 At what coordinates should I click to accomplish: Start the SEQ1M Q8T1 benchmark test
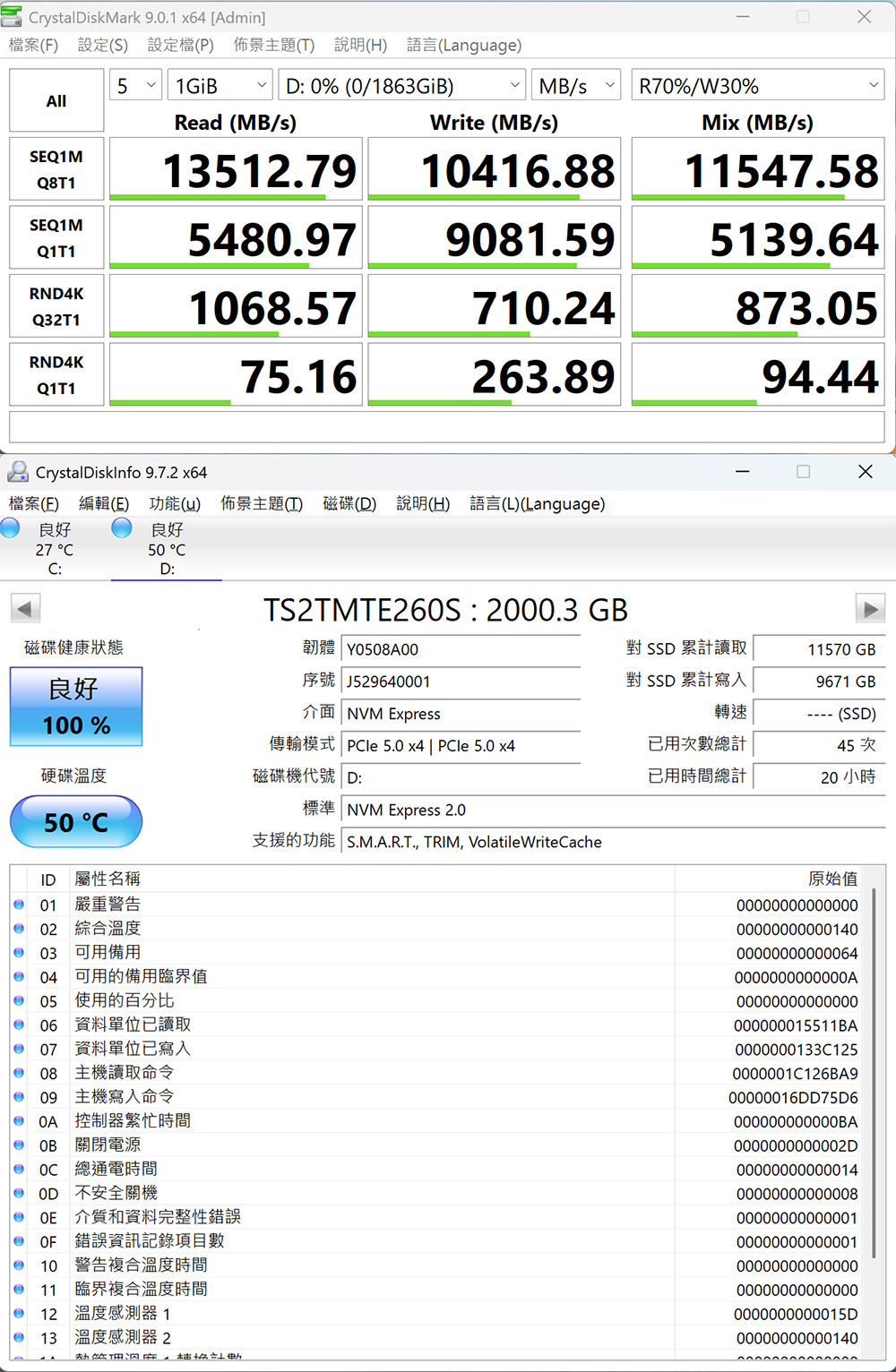click(x=56, y=169)
